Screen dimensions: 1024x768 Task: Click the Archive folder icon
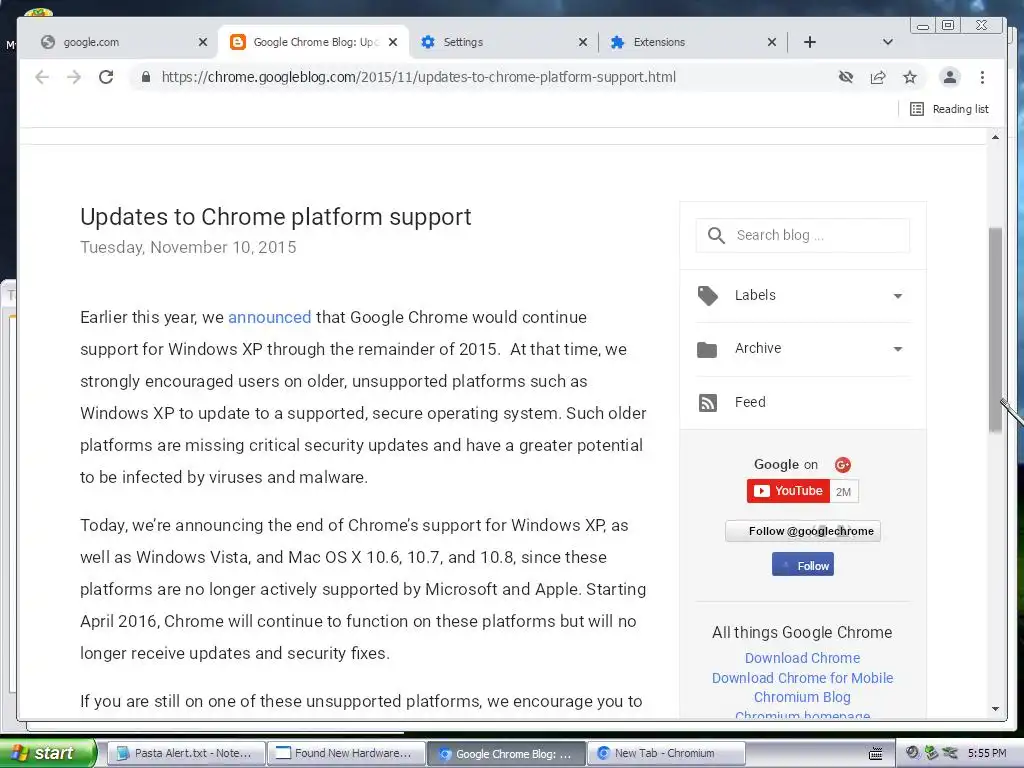pos(707,349)
